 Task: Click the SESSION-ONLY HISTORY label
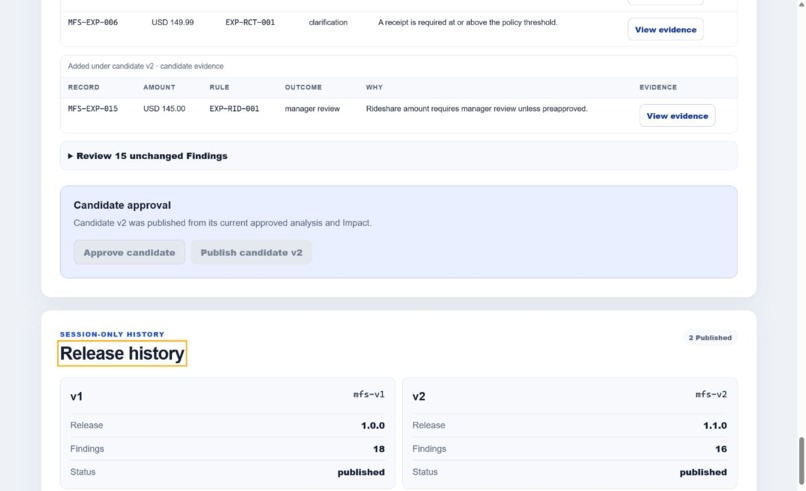[112, 334]
